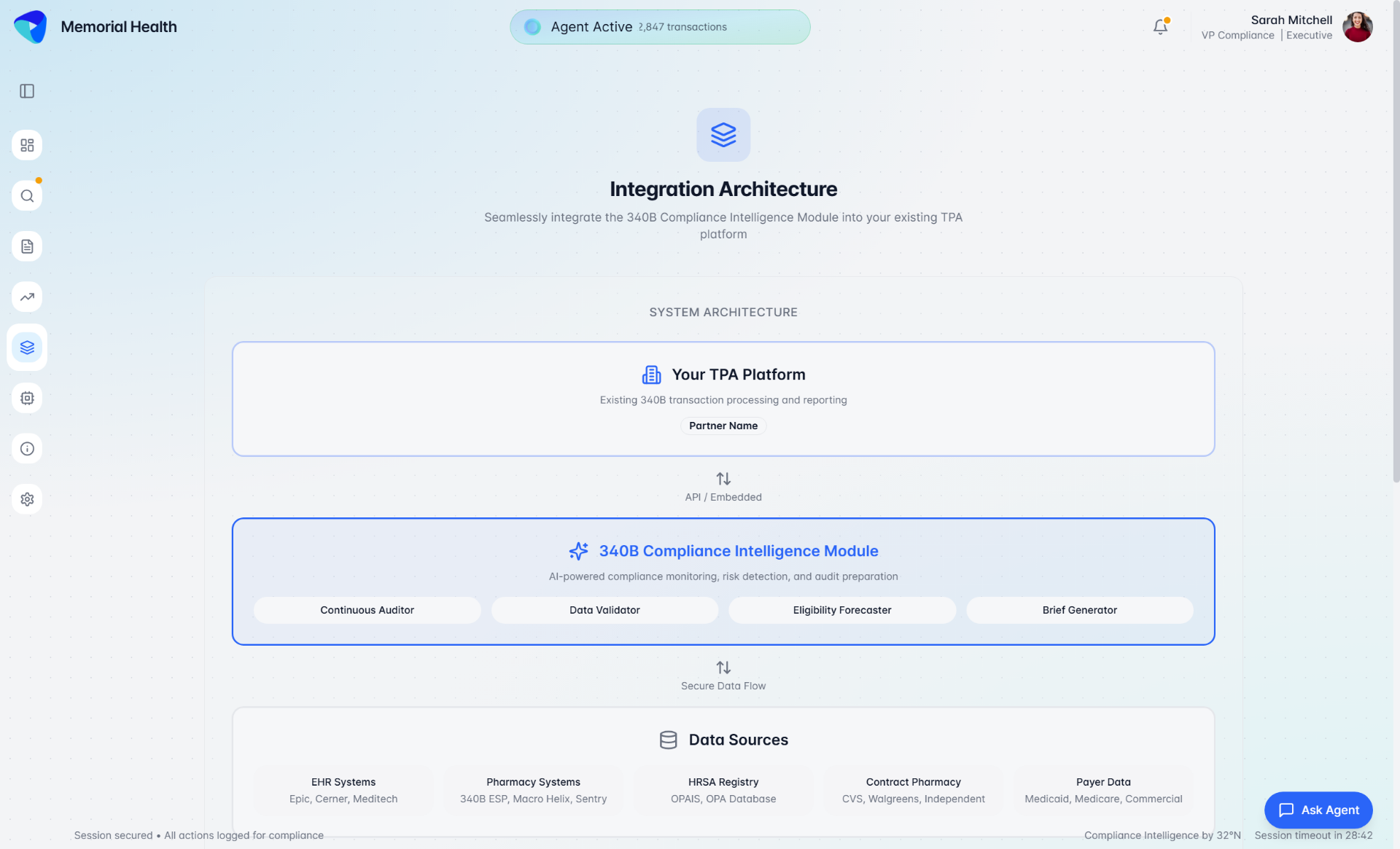Screen dimensions: 1400x849
Task: Click the database icon beside Data Sources
Action: (x=668, y=740)
